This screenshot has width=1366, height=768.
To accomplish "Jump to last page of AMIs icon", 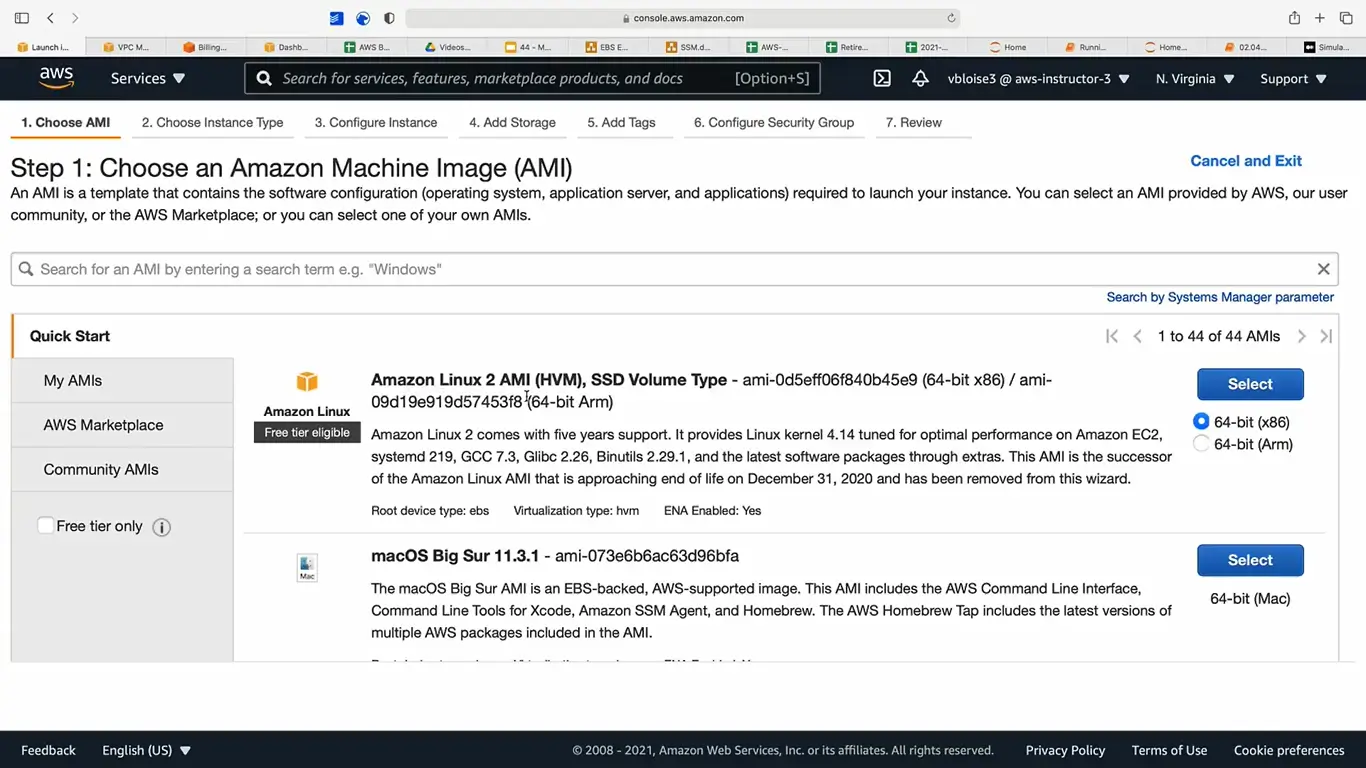I will click(x=1326, y=336).
